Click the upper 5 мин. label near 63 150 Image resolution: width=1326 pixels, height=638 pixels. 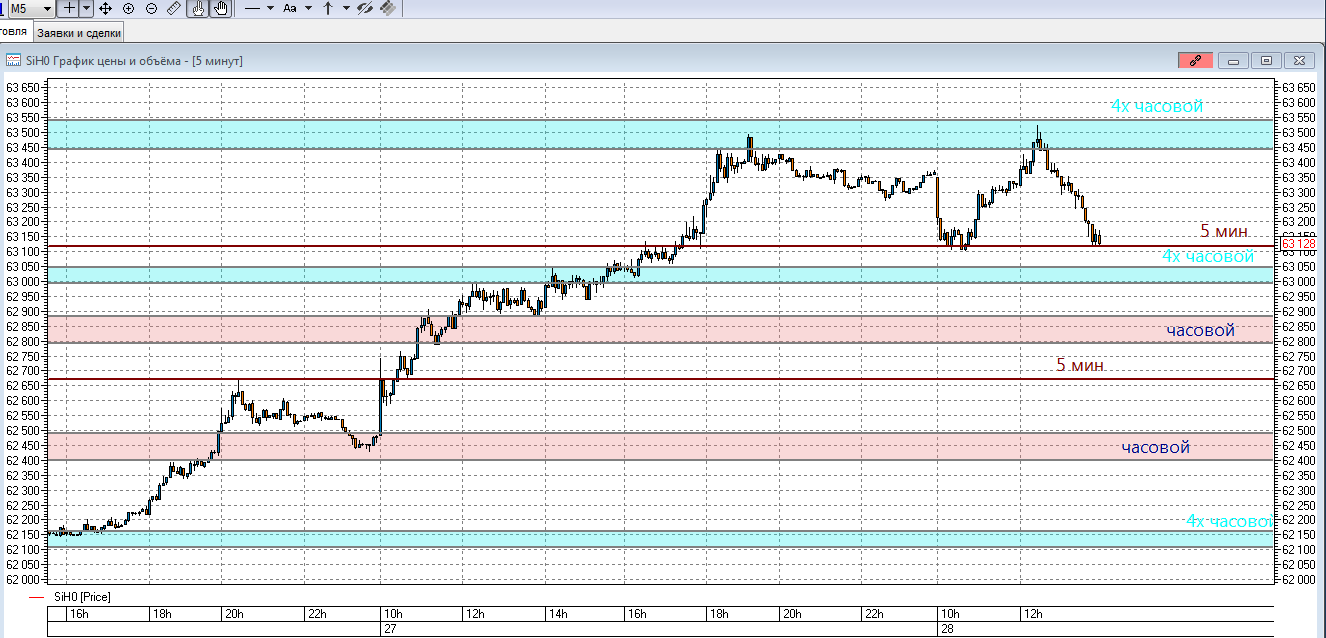[x=1225, y=231]
